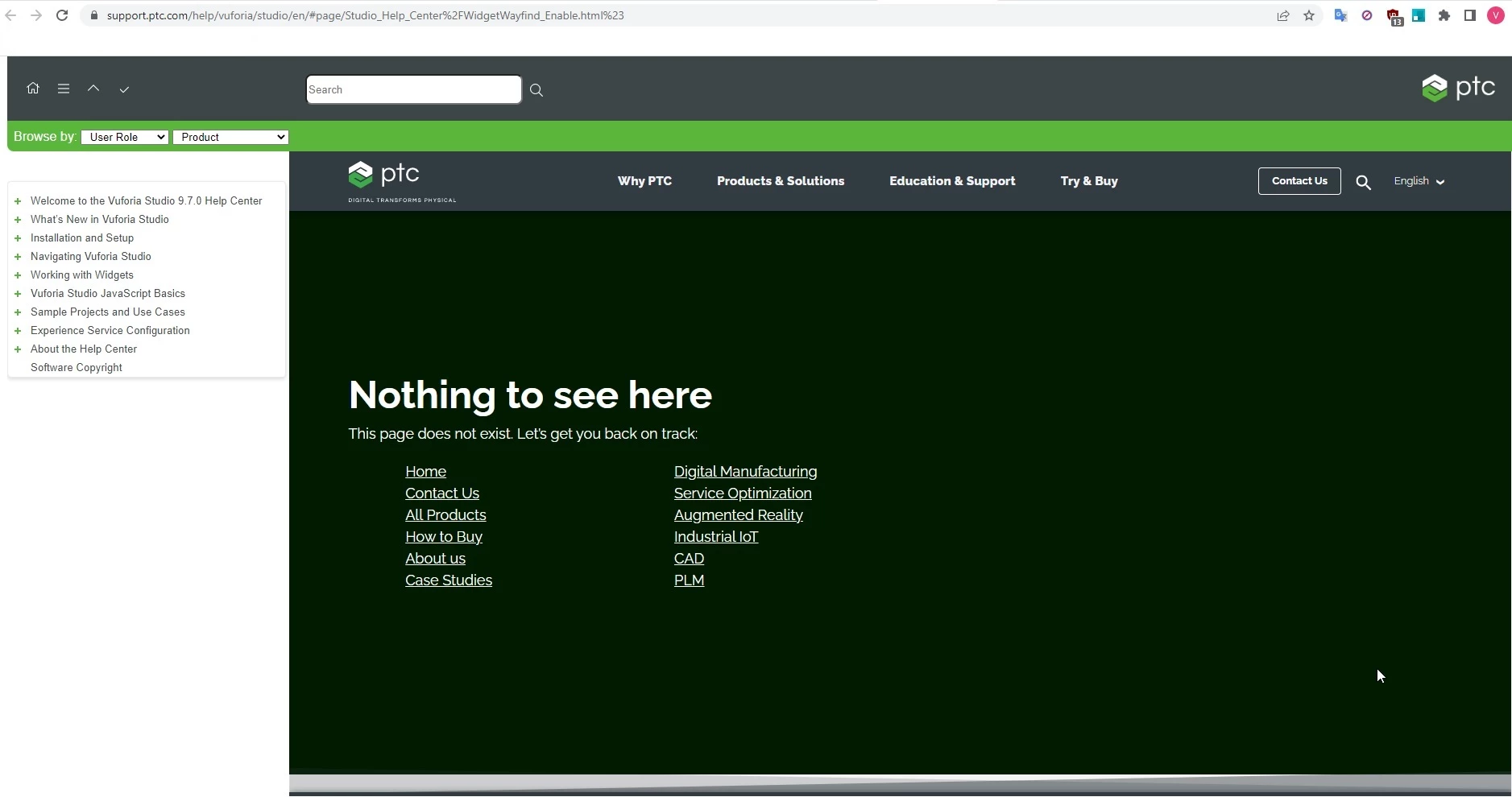View site information lock icon
Viewport: 1512px width, 797px height.
(94, 15)
